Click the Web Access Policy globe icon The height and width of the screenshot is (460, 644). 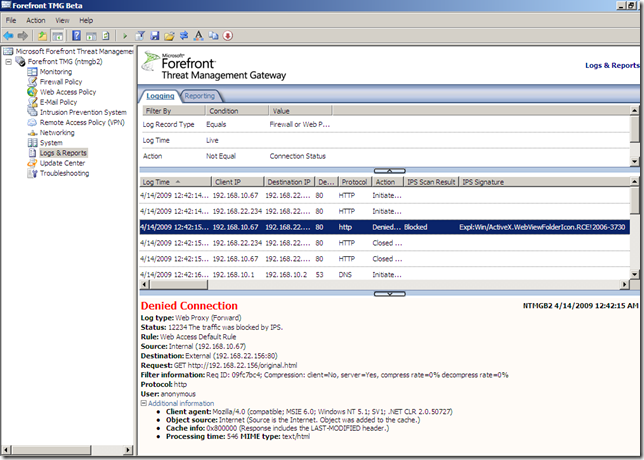tap(32, 92)
